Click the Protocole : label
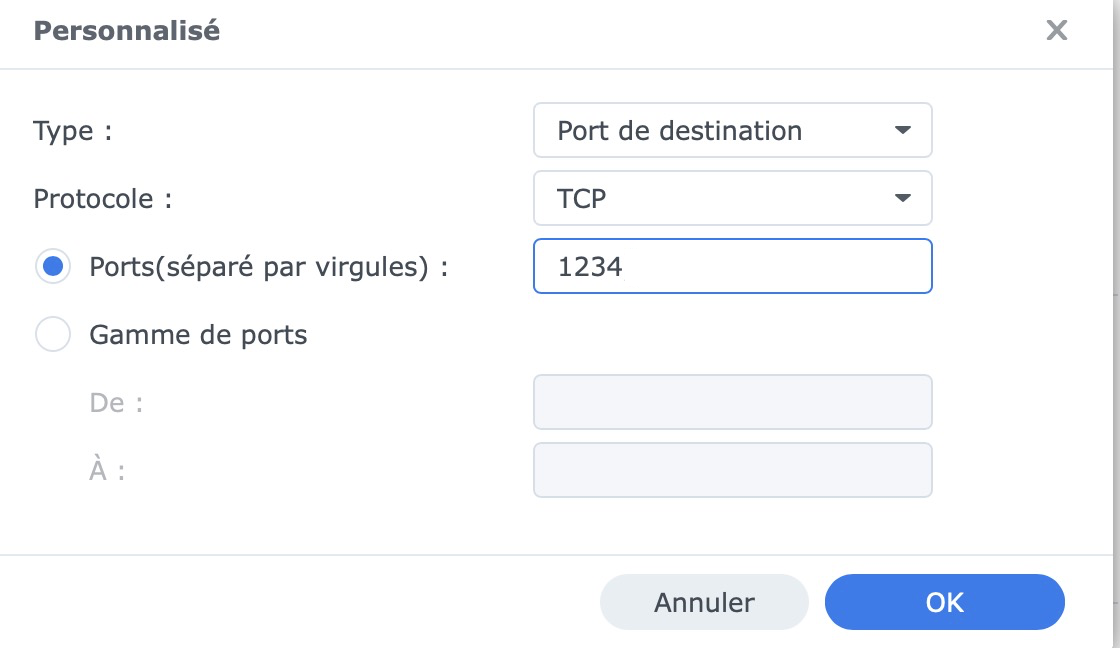 (x=103, y=198)
